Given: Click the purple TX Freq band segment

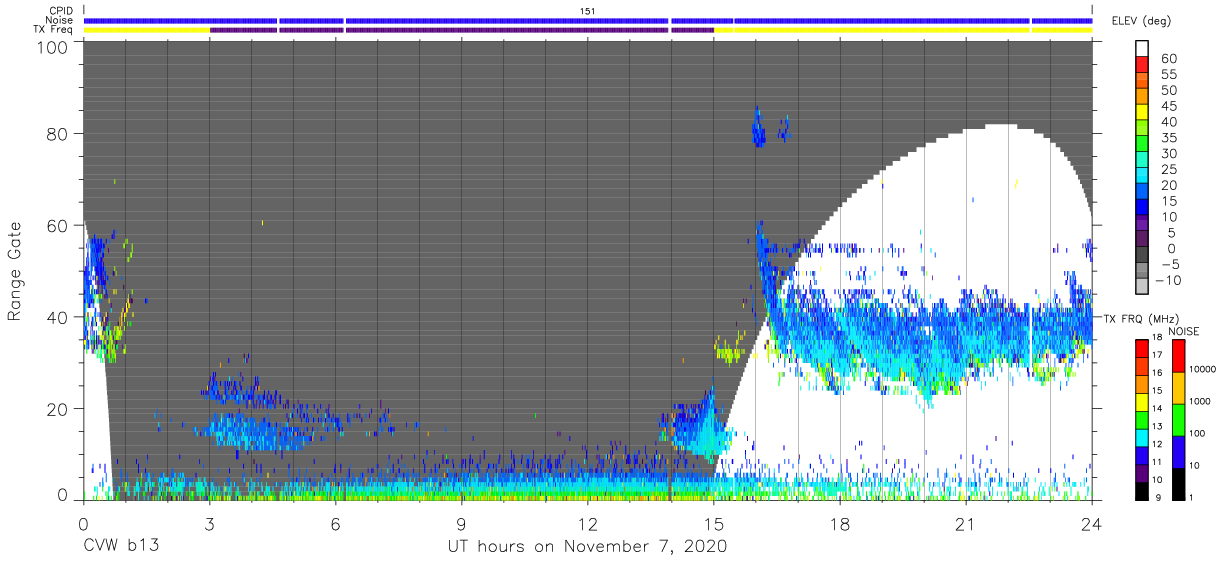Looking at the screenshot, I should pyautogui.click(x=461, y=30).
